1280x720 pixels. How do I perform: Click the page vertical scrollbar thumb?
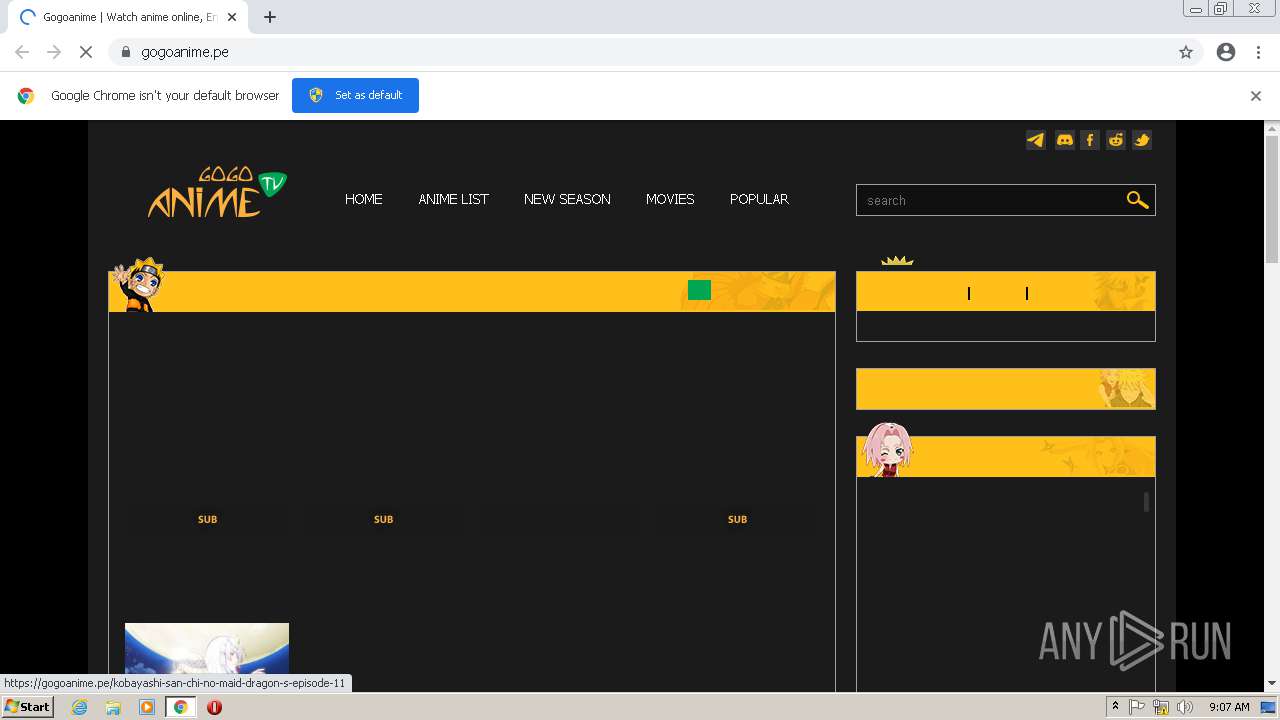(x=1272, y=200)
